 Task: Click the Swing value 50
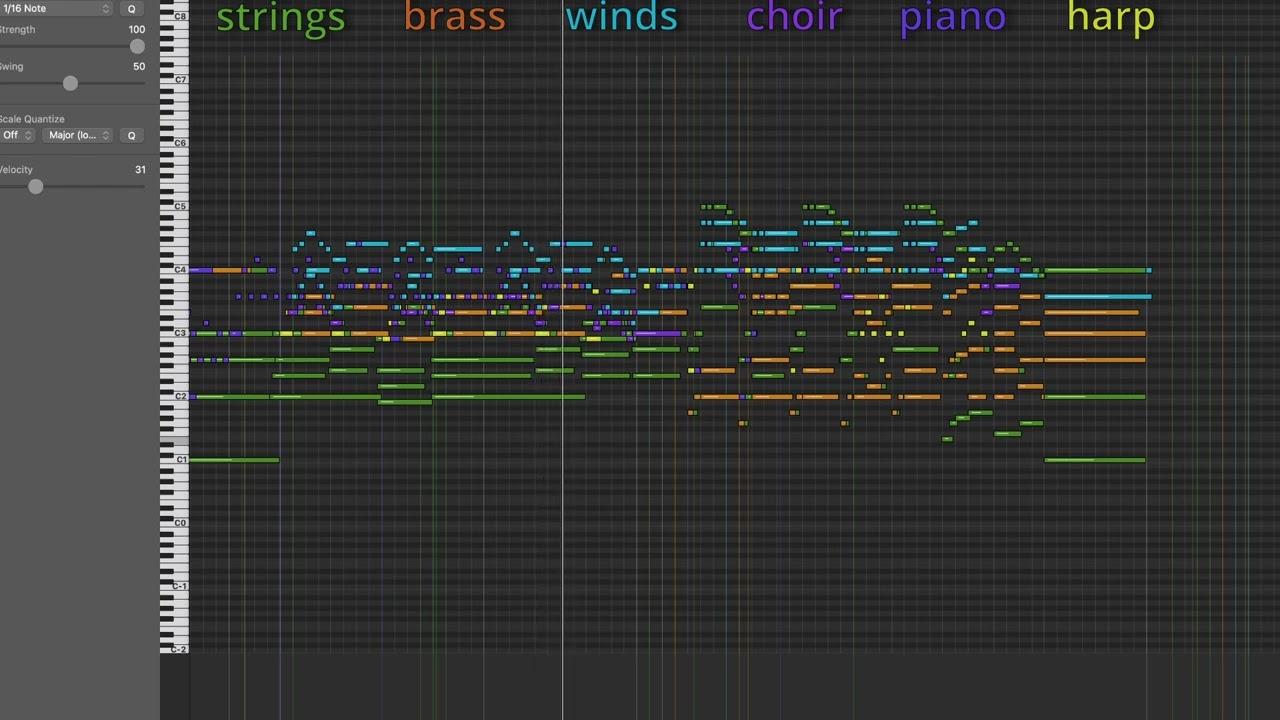[x=139, y=66]
